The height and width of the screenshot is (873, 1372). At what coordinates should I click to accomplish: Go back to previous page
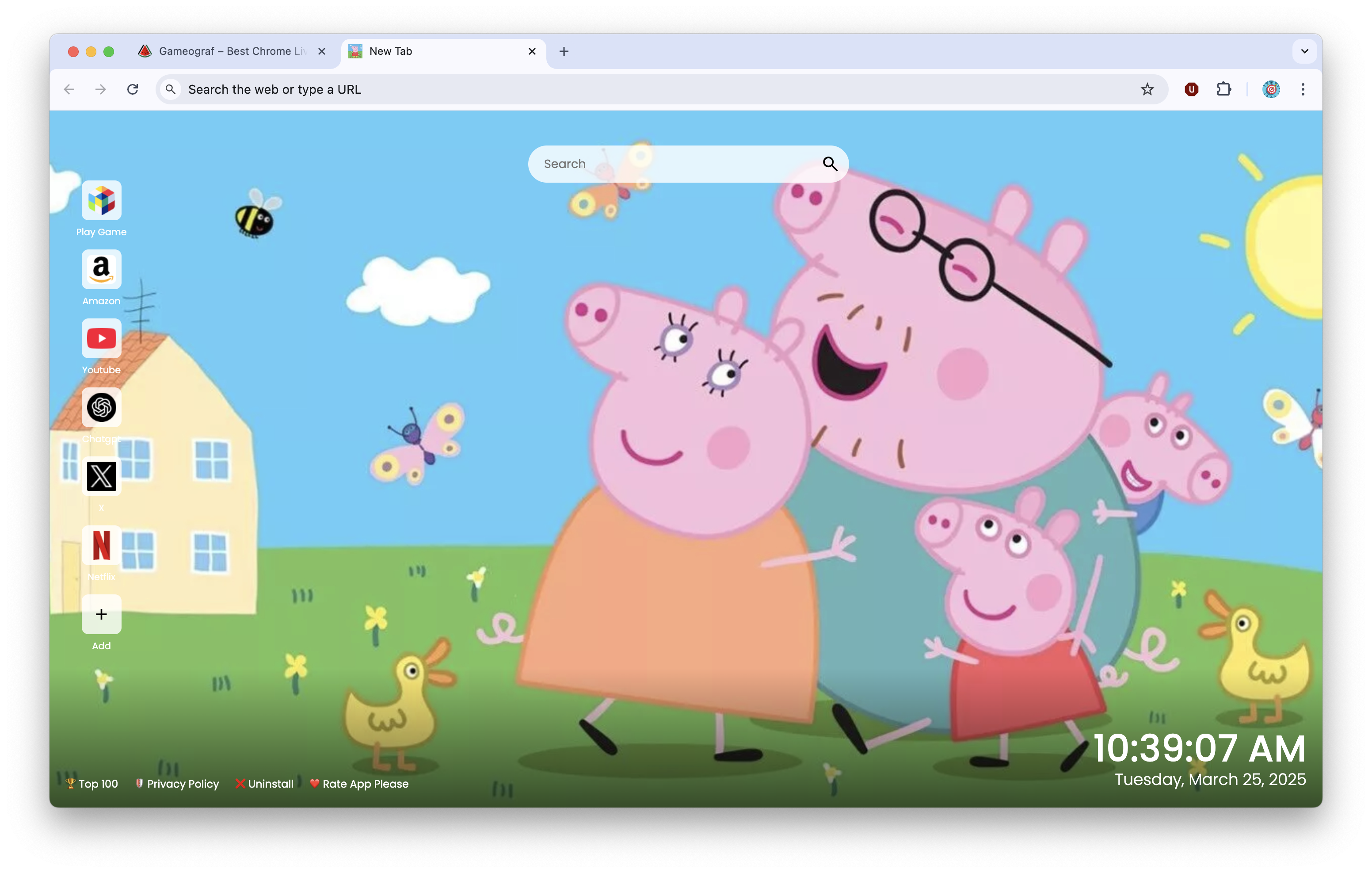[69, 89]
